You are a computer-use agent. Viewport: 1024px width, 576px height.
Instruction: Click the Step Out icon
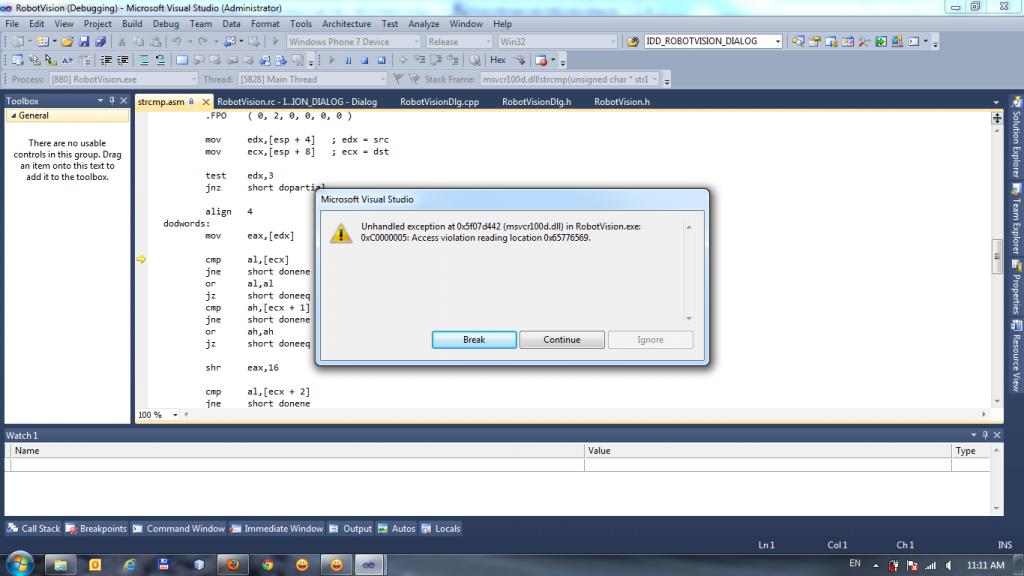pos(452,60)
